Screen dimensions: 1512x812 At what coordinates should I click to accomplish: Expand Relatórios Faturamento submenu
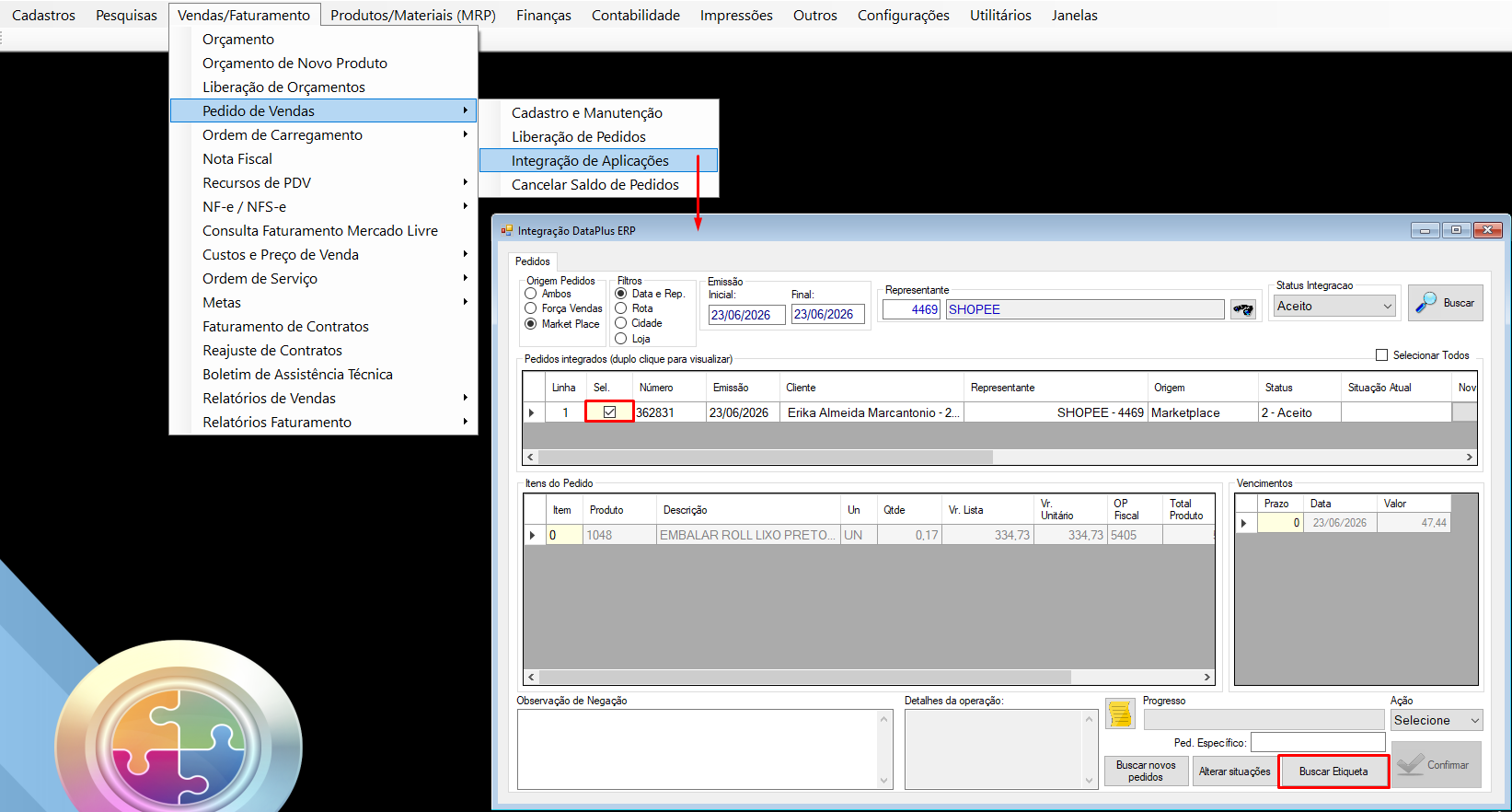[x=324, y=422]
